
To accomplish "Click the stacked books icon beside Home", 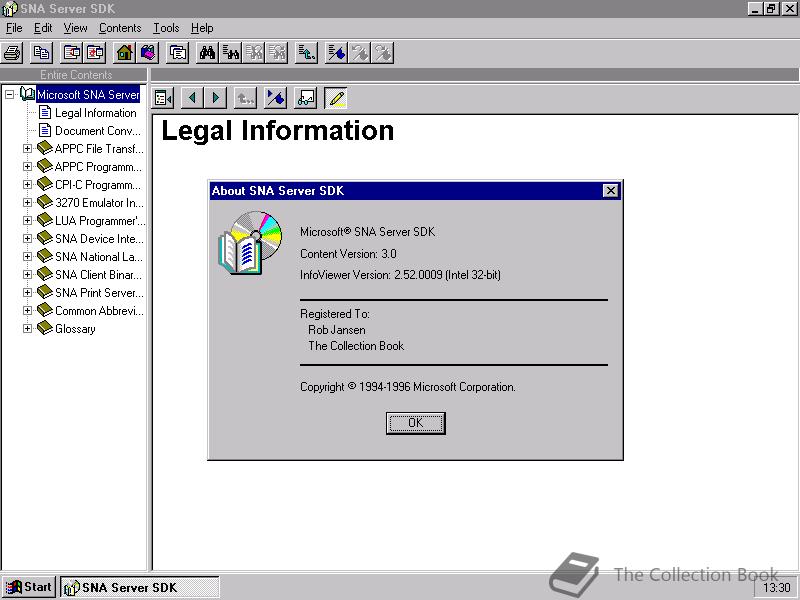I will pos(147,53).
